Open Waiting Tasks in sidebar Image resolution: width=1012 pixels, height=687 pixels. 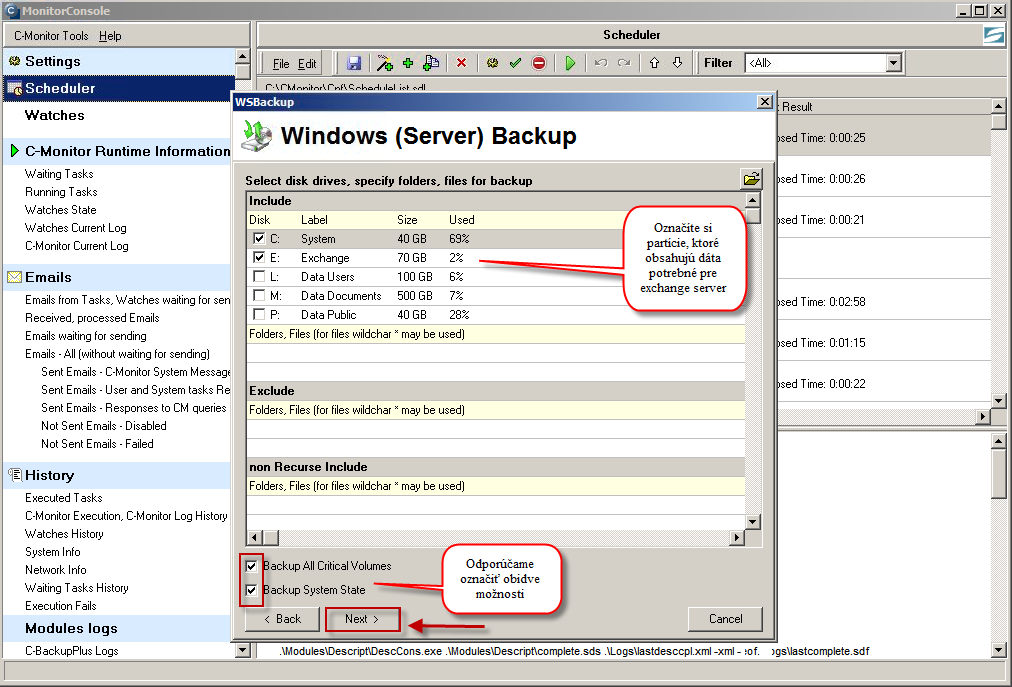59,174
